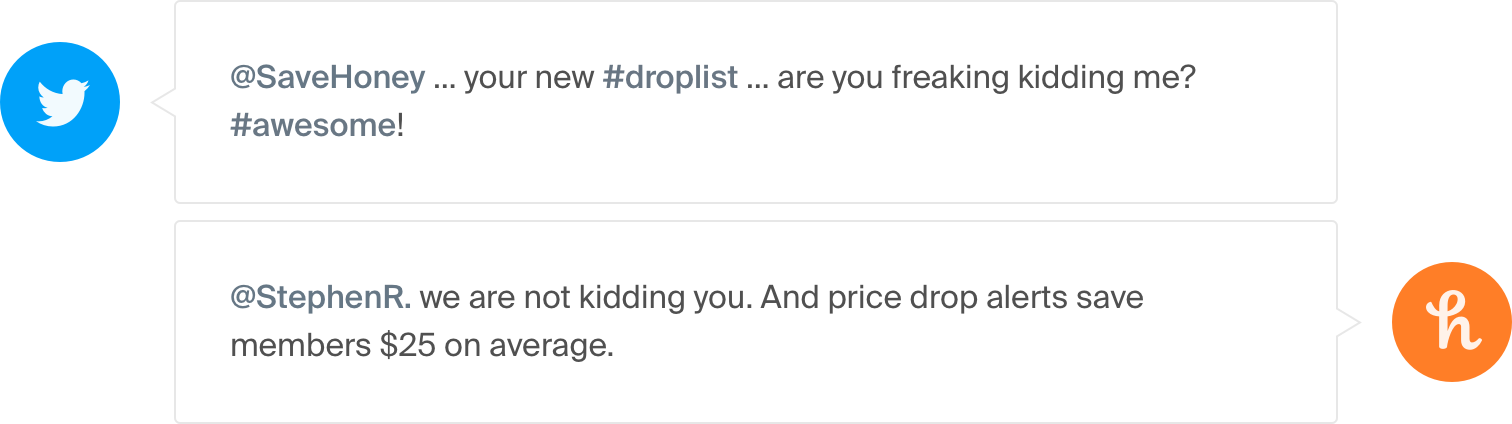Viewport: 1512px width, 424px height.
Task: Open the #droplist hashtag link
Action: [x=671, y=78]
